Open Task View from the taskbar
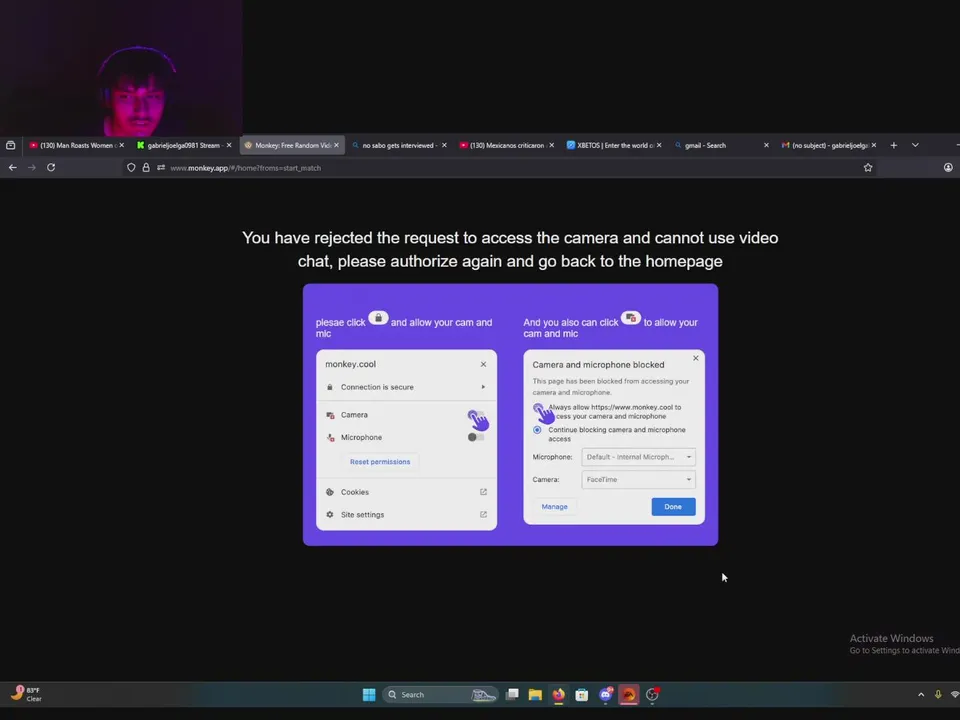The height and width of the screenshot is (720, 960). coord(512,694)
